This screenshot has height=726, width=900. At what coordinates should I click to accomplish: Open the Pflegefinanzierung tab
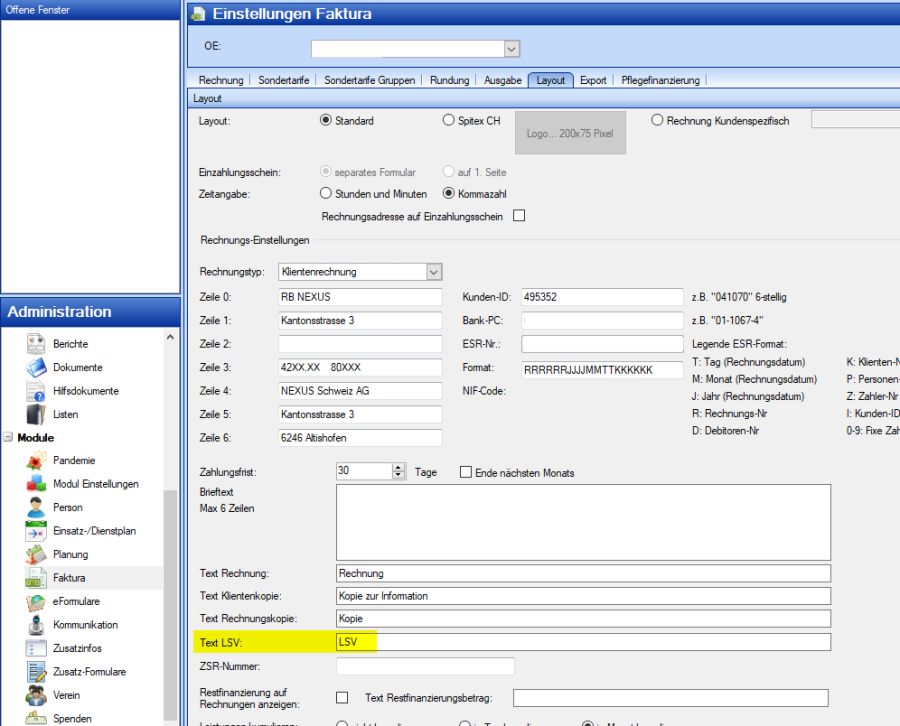tap(660, 80)
